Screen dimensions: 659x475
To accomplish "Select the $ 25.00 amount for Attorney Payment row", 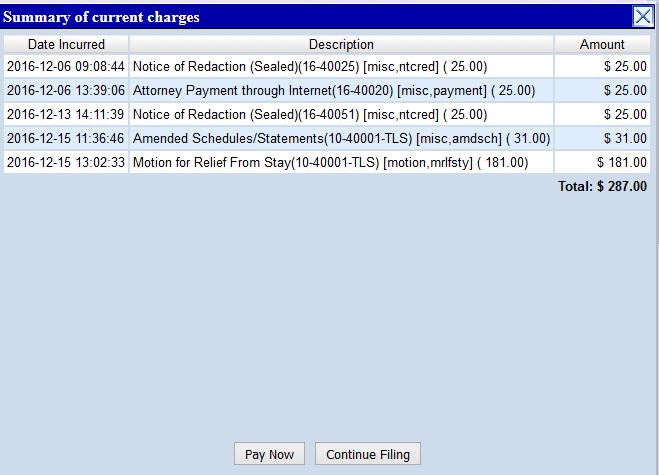I will click(602, 90).
